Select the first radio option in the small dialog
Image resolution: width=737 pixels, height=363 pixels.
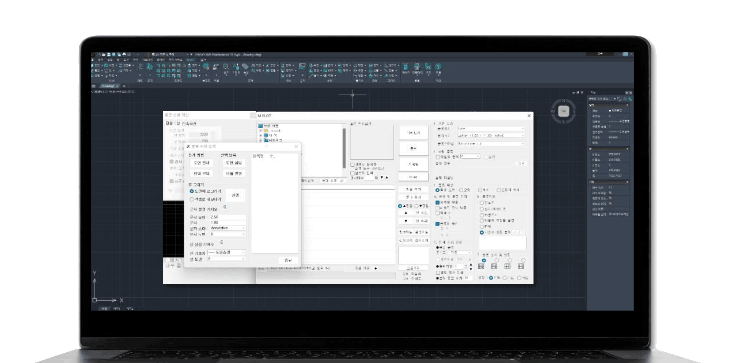point(192,191)
